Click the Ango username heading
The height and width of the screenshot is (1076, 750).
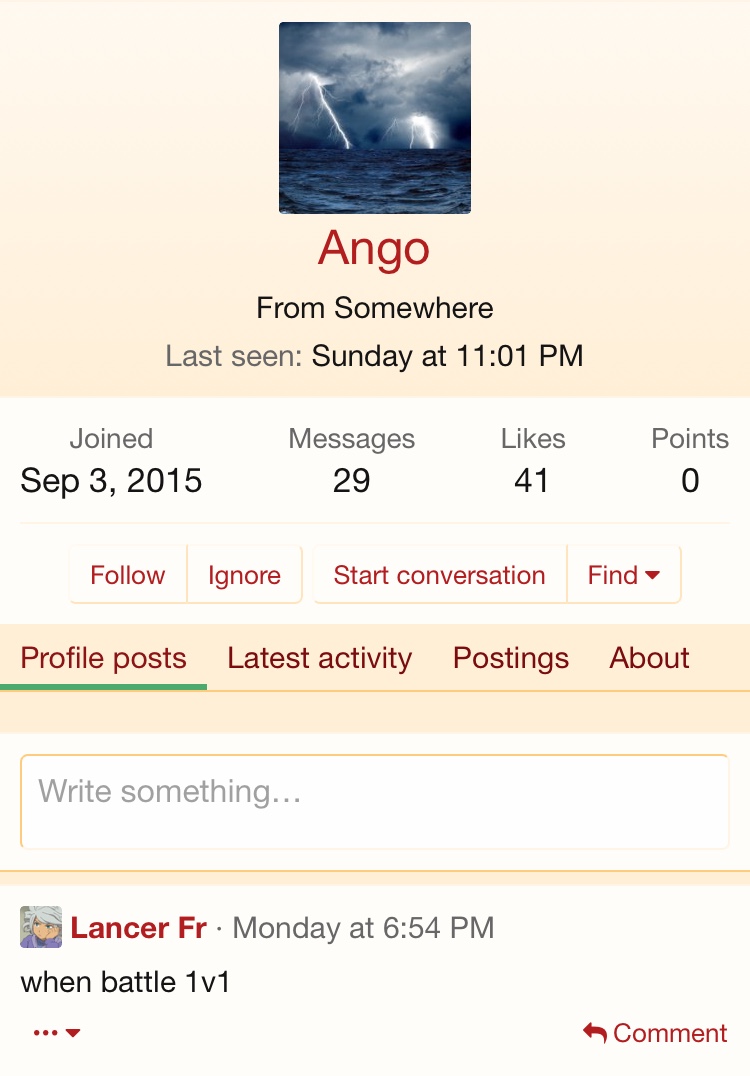(x=374, y=248)
